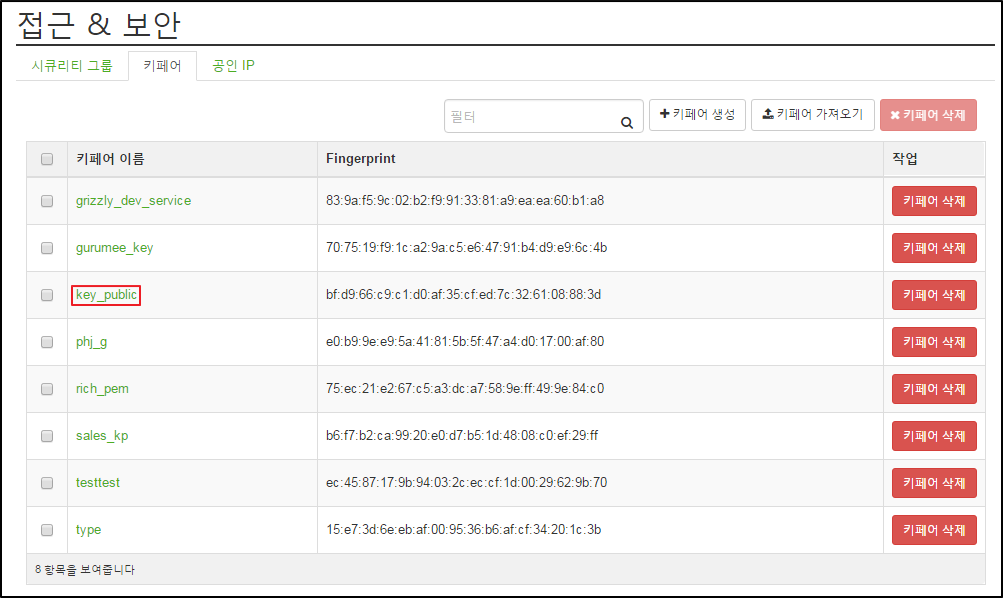Image resolution: width=1003 pixels, height=598 pixels.
Task: Delete the phj_g keypair via row button
Action: coord(934,342)
